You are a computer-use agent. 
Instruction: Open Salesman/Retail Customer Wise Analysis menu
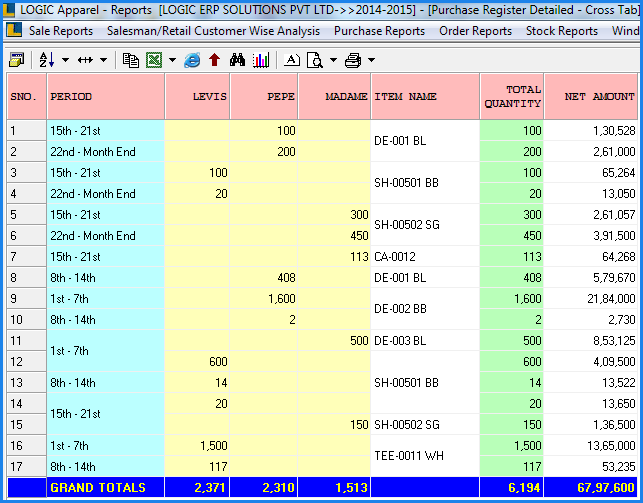[213, 31]
